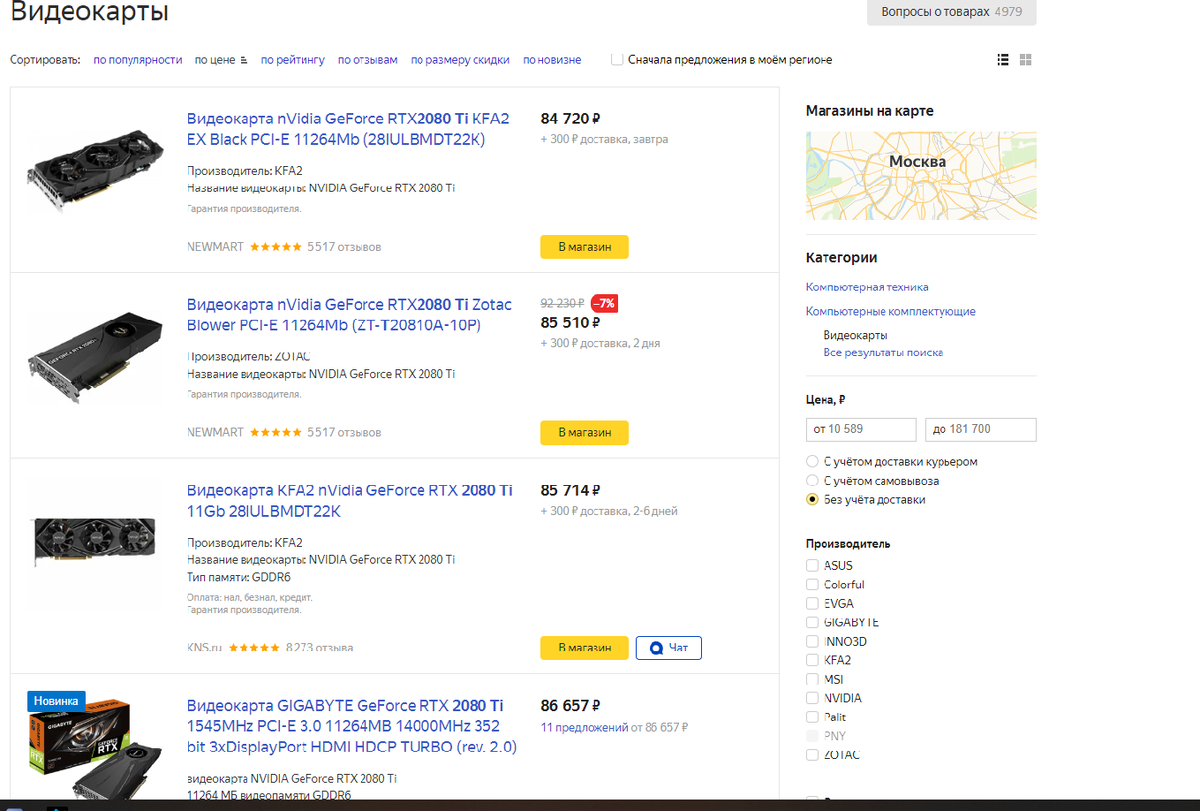
Task: Sort by 'по размеру скидки'
Action: point(460,60)
